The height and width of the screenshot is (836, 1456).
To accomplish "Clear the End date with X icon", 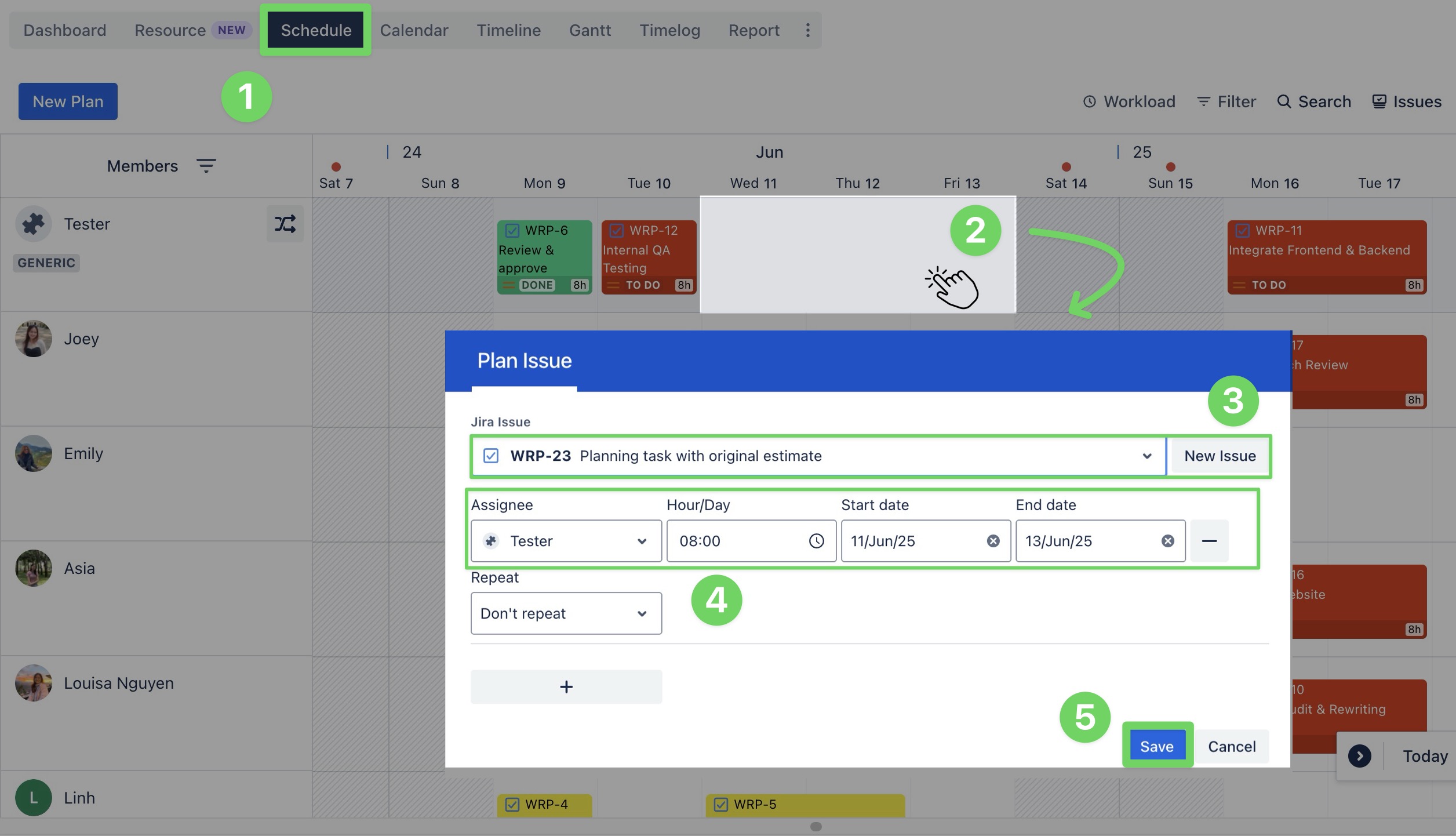I will coord(1167,541).
